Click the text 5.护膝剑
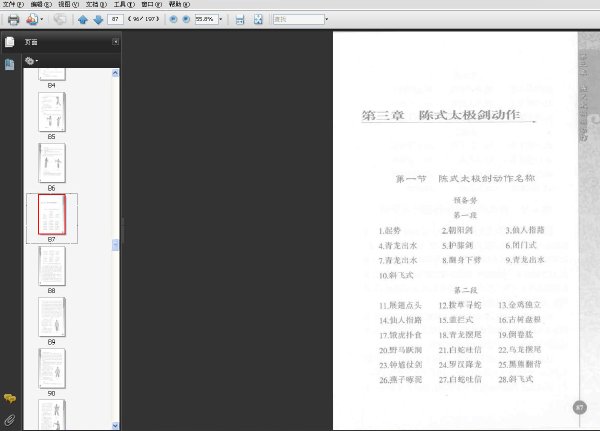This screenshot has width=600, height=431. [x=457, y=245]
